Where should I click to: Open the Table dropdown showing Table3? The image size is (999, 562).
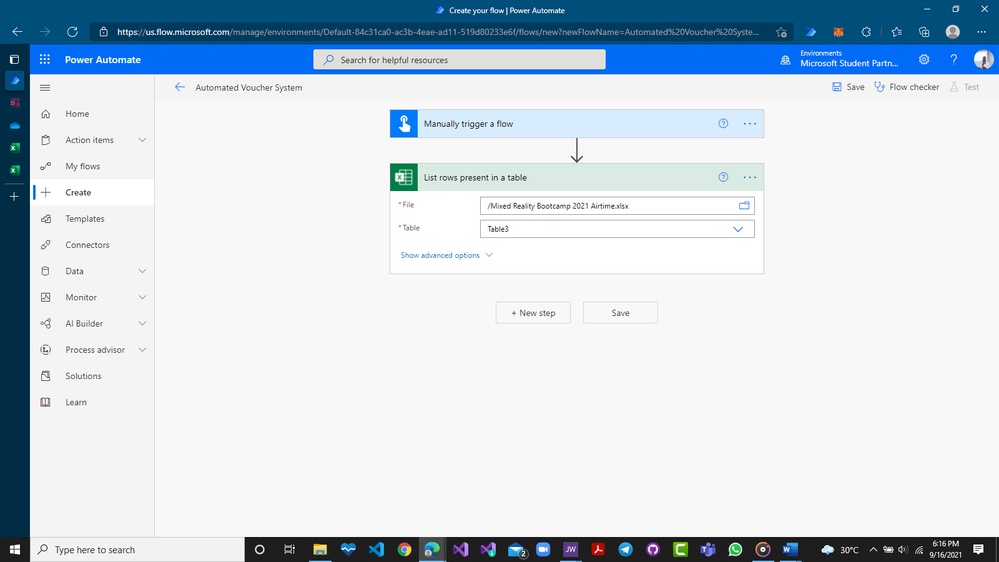tap(617, 229)
